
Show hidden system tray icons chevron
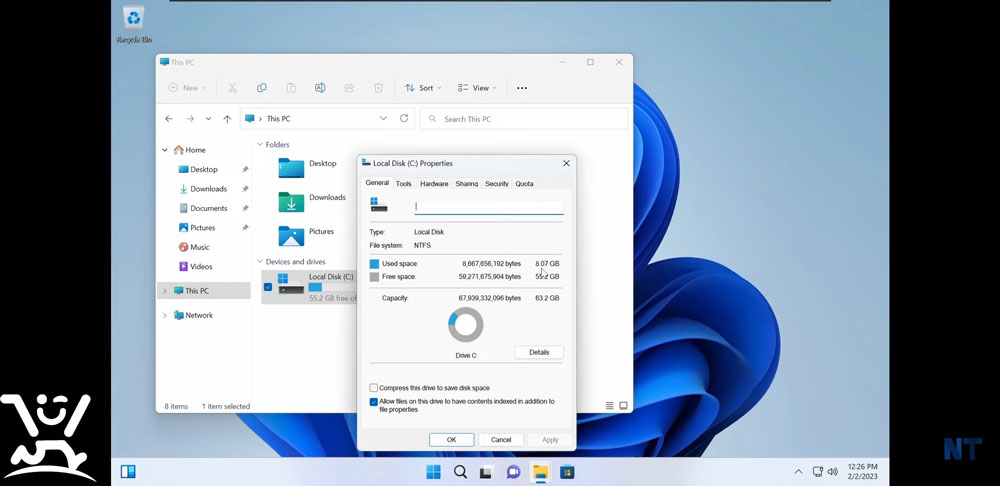tap(798, 472)
